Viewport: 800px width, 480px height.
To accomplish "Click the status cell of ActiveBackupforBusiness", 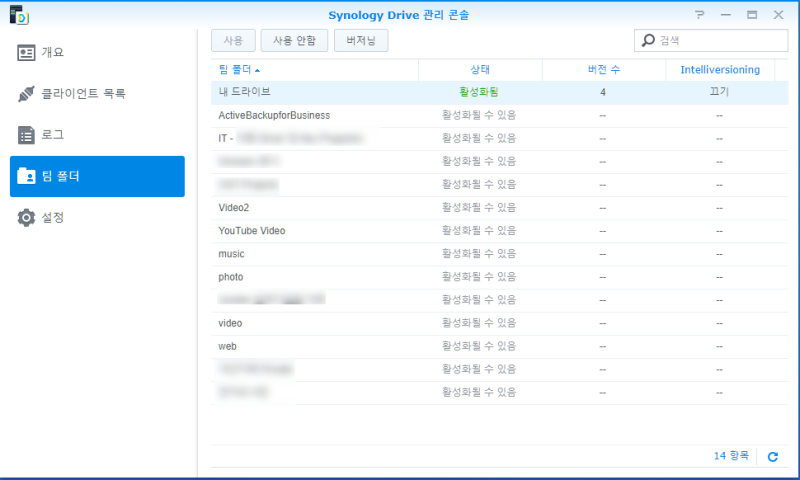I will (x=479, y=115).
